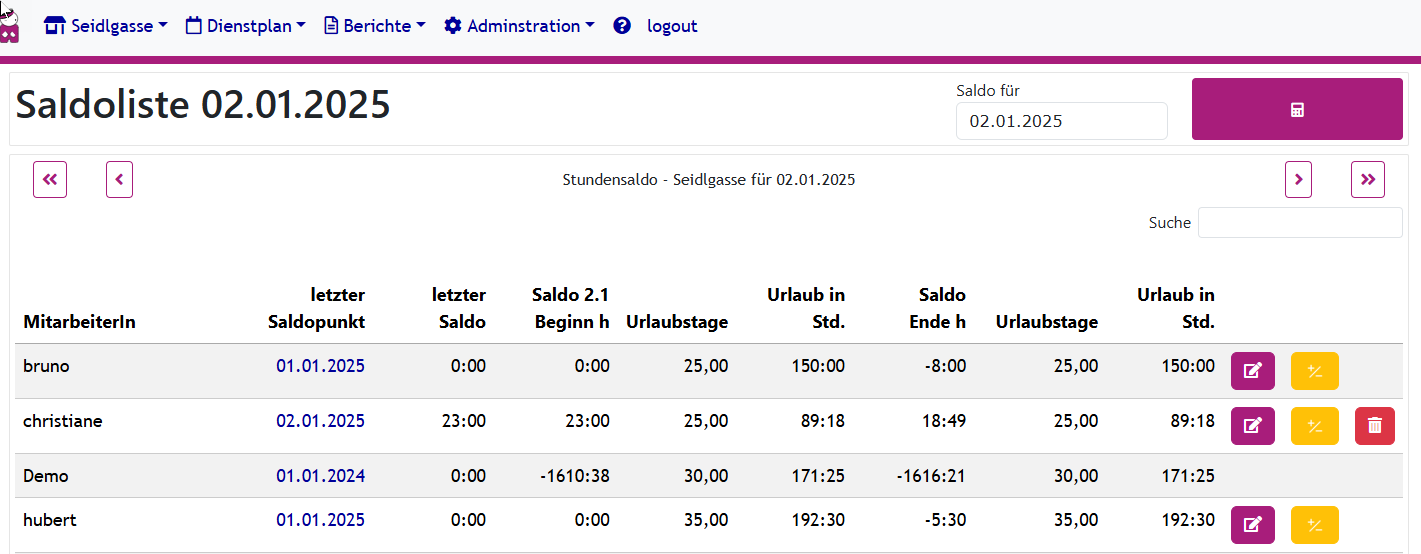Image resolution: width=1421 pixels, height=554 pixels.
Task: Expand the Seidlgasse dropdown menu
Action: coord(106,26)
